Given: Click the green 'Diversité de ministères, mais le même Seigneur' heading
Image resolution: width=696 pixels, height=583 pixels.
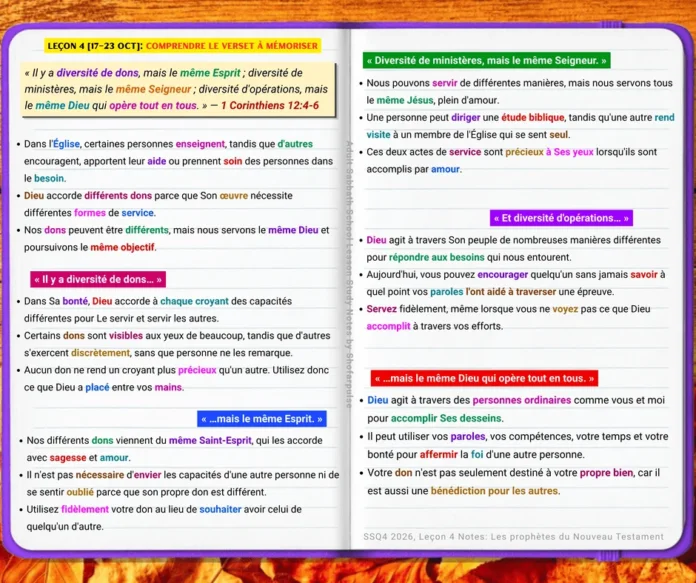Looking at the screenshot, I should point(486,60).
